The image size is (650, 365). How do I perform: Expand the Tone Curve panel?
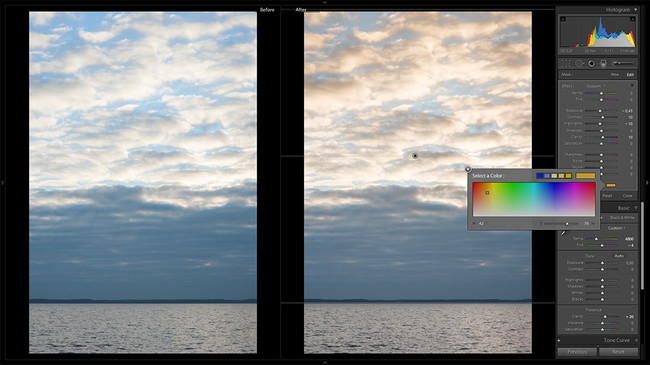click(635, 340)
